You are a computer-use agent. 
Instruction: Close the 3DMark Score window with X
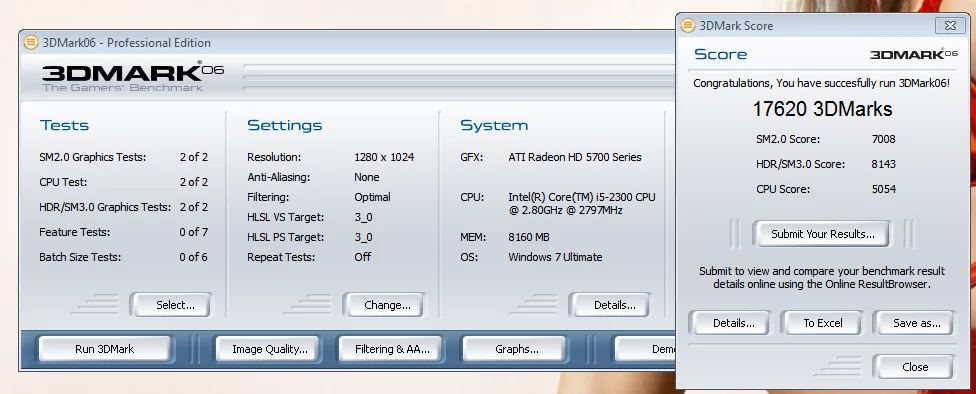(950, 26)
